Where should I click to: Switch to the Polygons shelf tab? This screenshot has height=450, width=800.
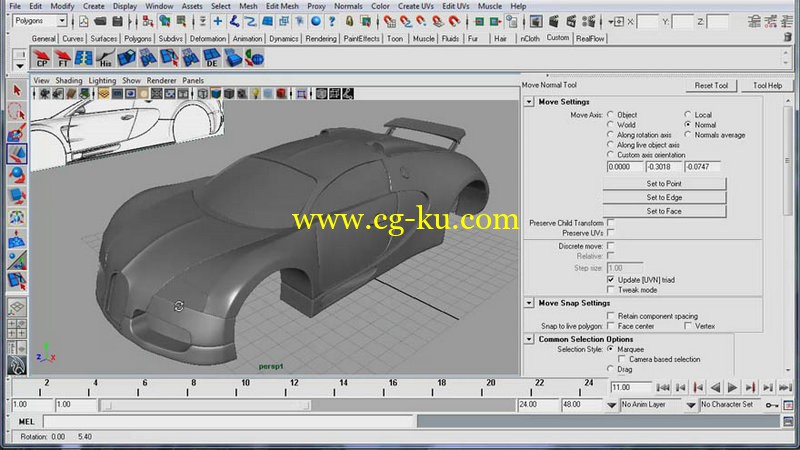[x=138, y=38]
